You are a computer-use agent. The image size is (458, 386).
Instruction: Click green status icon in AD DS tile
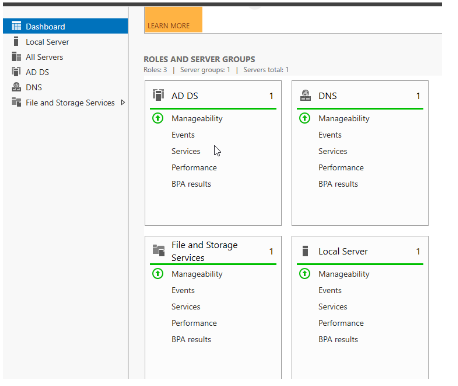(158, 118)
